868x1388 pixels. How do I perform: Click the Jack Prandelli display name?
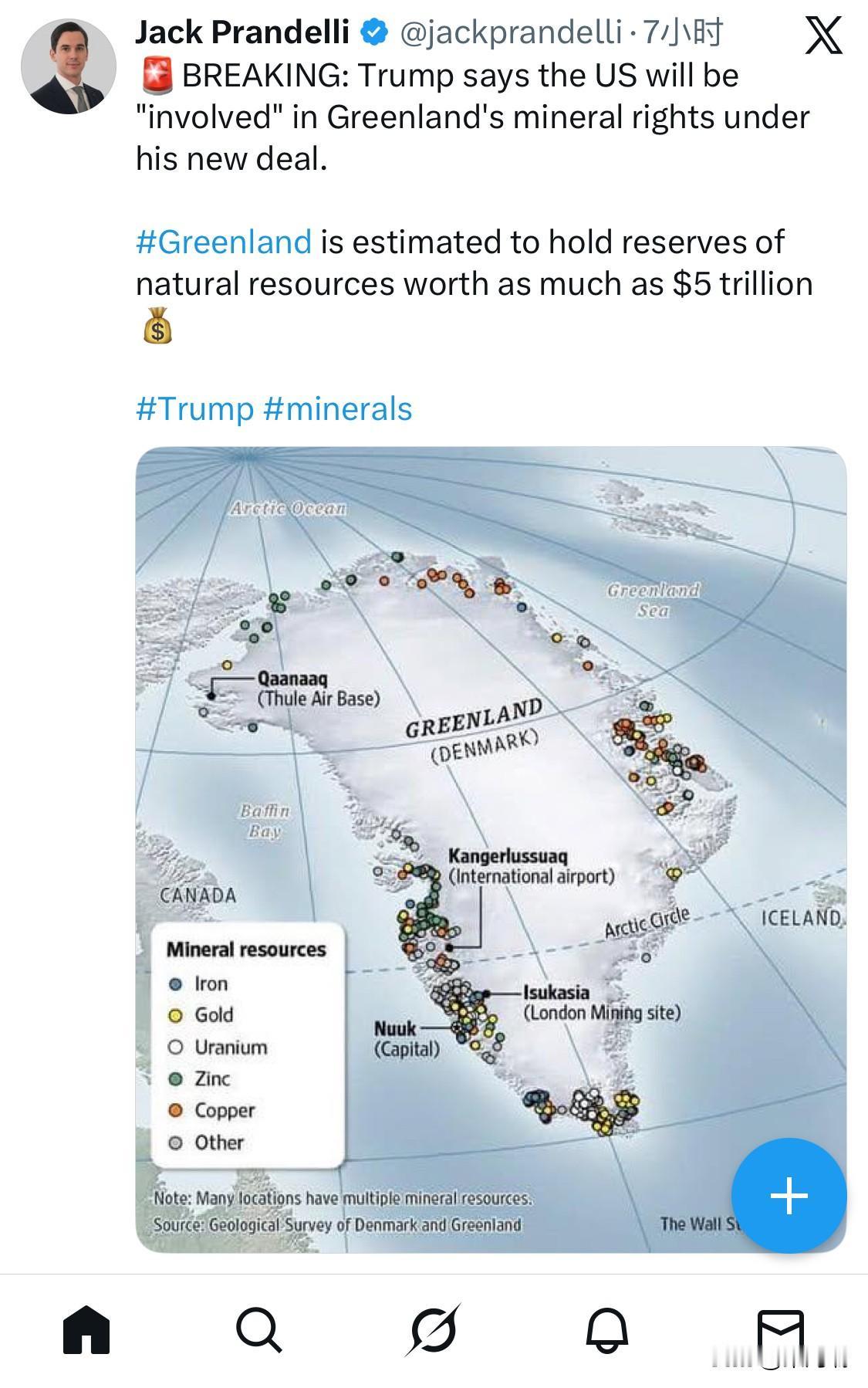coord(242,32)
